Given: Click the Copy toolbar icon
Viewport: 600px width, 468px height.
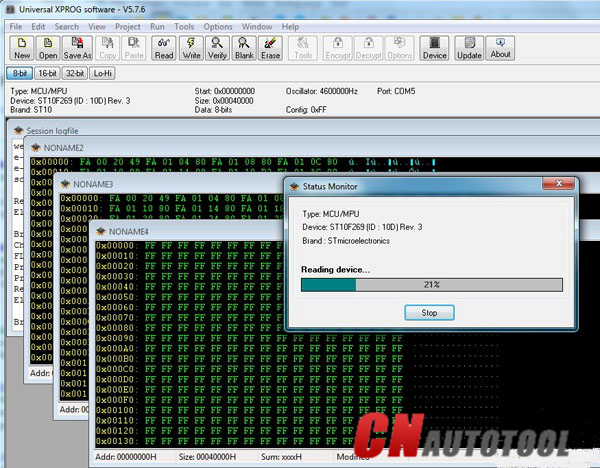Looking at the screenshot, I should coord(108,48).
